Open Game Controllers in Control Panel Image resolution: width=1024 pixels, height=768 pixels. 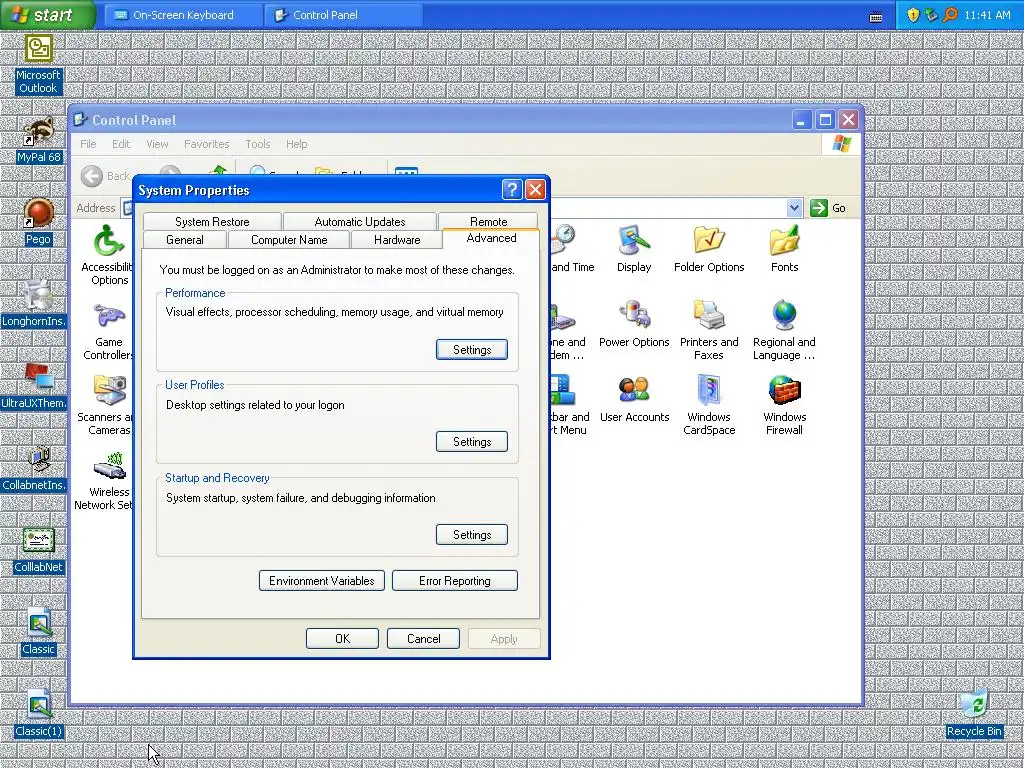coord(108,330)
